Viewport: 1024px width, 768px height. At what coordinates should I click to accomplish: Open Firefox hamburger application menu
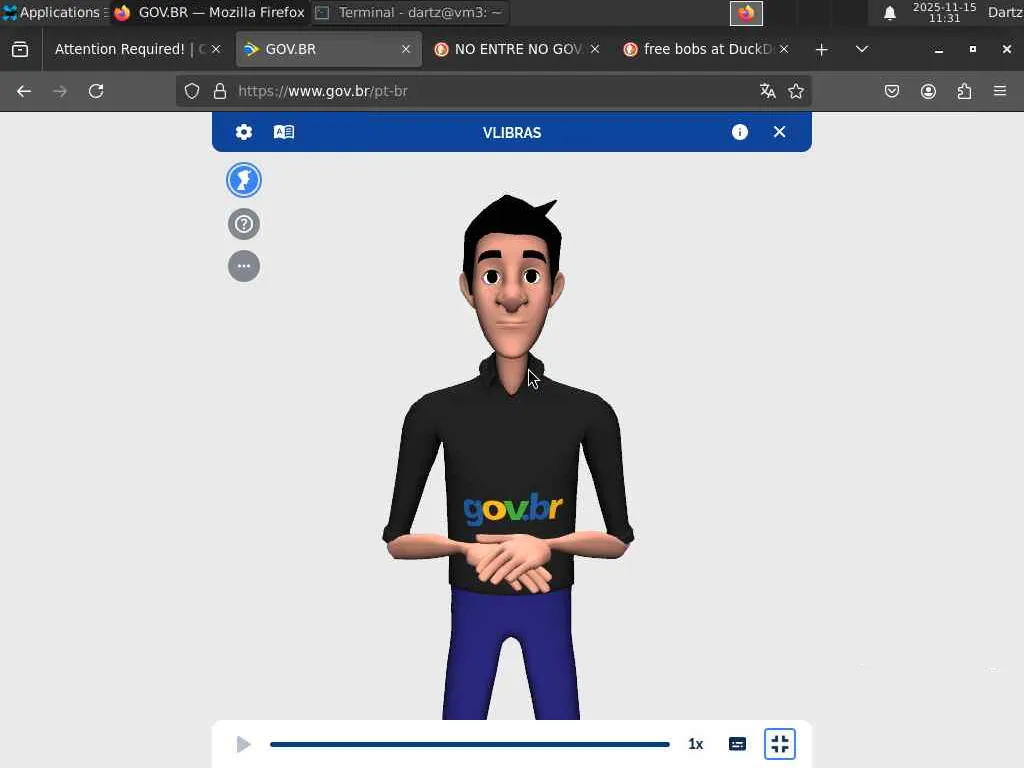(x=1000, y=91)
